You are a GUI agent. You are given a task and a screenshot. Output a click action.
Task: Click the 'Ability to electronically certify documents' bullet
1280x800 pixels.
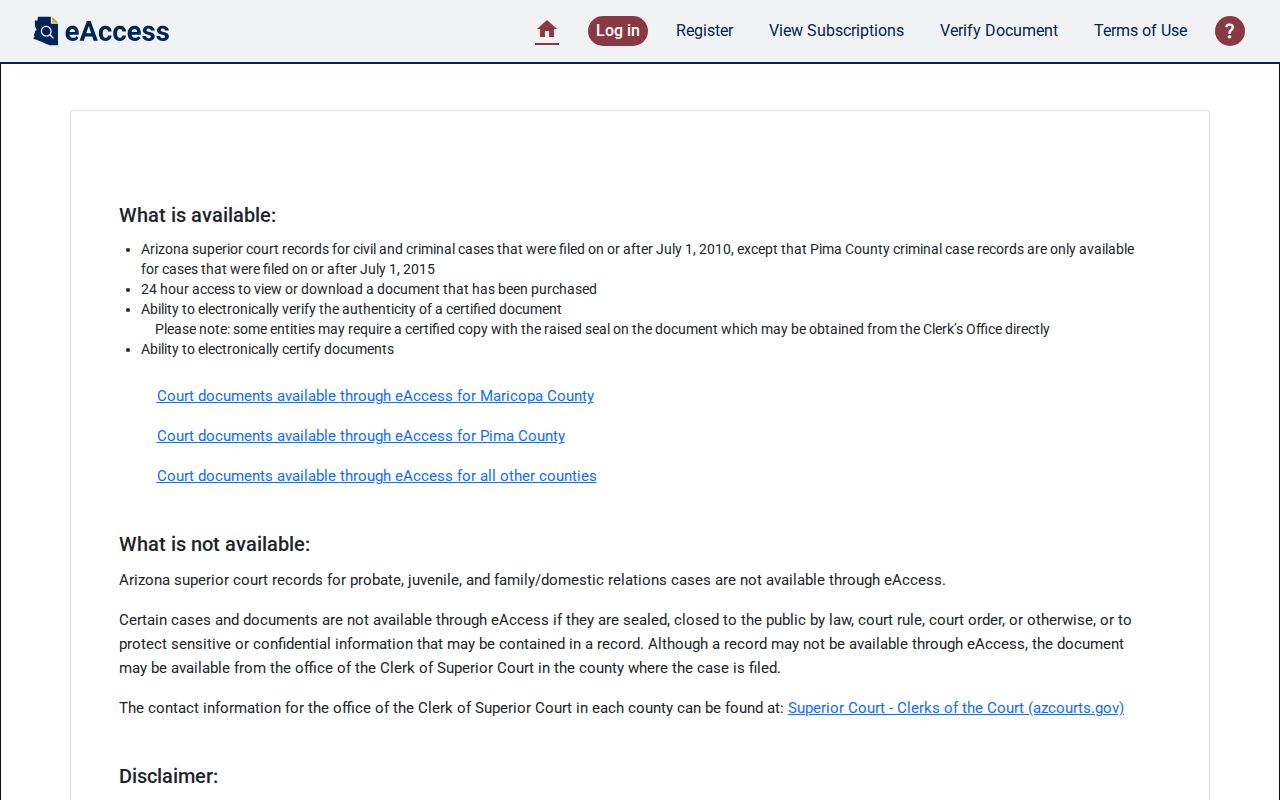pos(267,349)
